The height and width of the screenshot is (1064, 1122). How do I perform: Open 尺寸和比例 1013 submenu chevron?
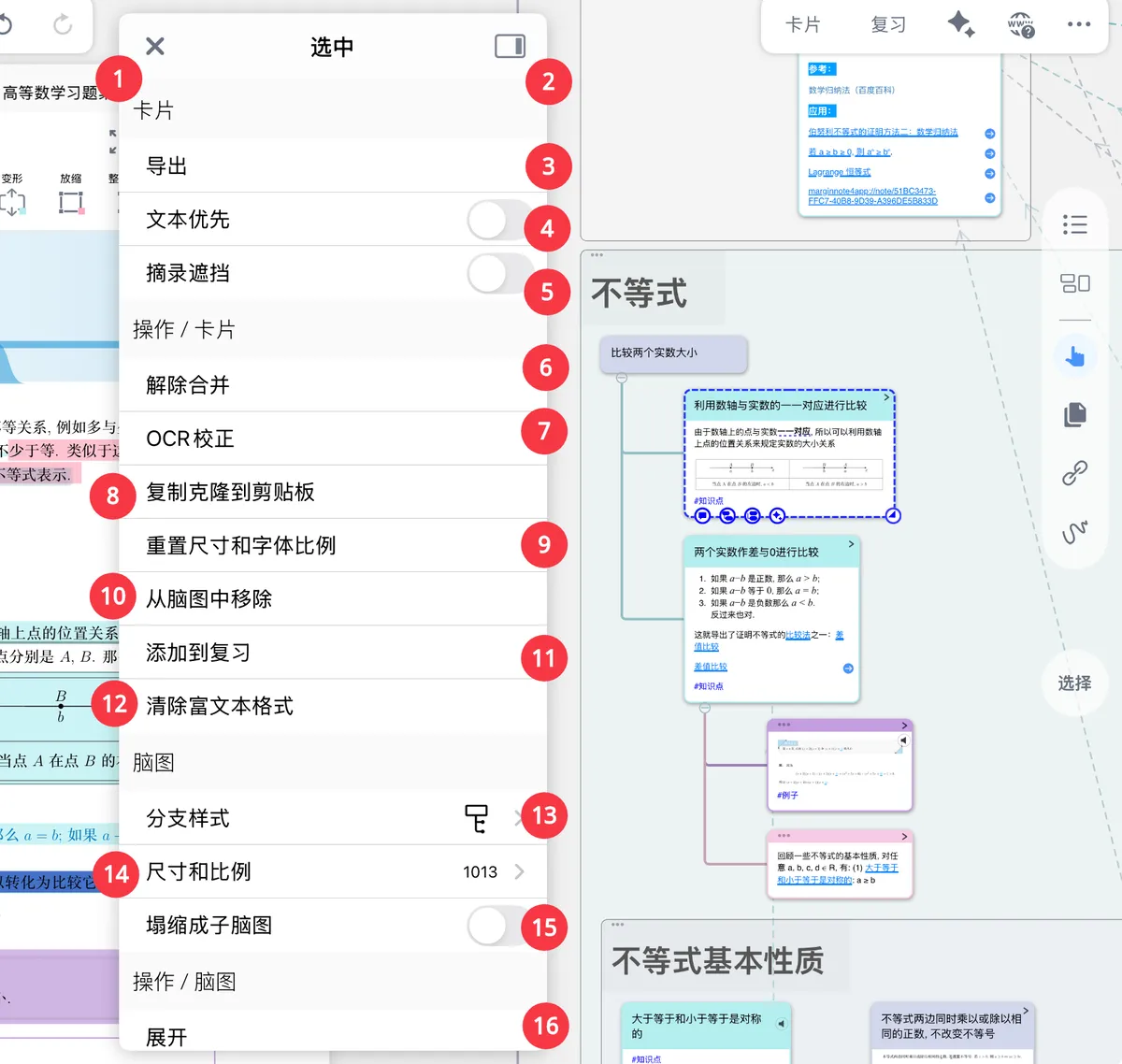point(519,871)
